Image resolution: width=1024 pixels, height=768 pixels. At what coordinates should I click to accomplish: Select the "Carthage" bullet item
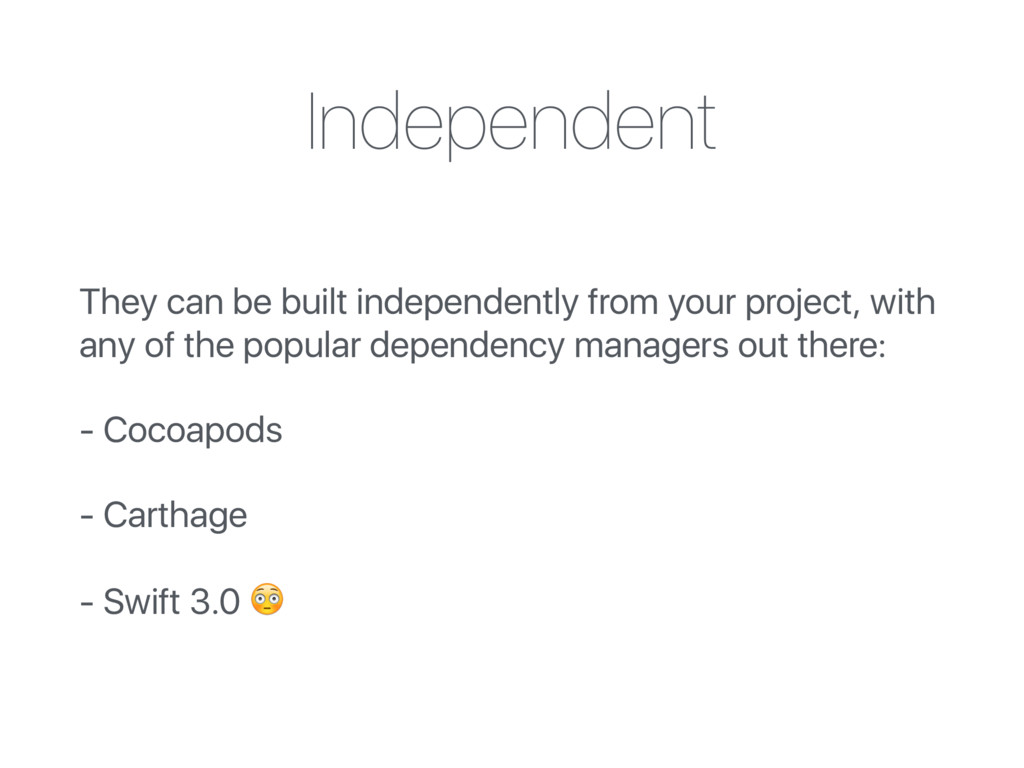click(x=175, y=516)
